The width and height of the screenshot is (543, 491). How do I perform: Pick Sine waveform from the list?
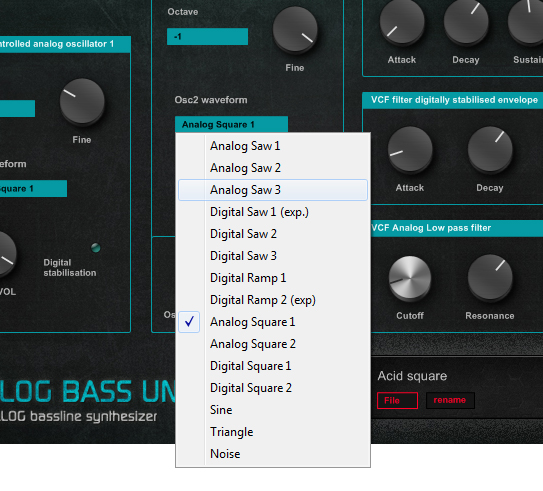pos(273,410)
